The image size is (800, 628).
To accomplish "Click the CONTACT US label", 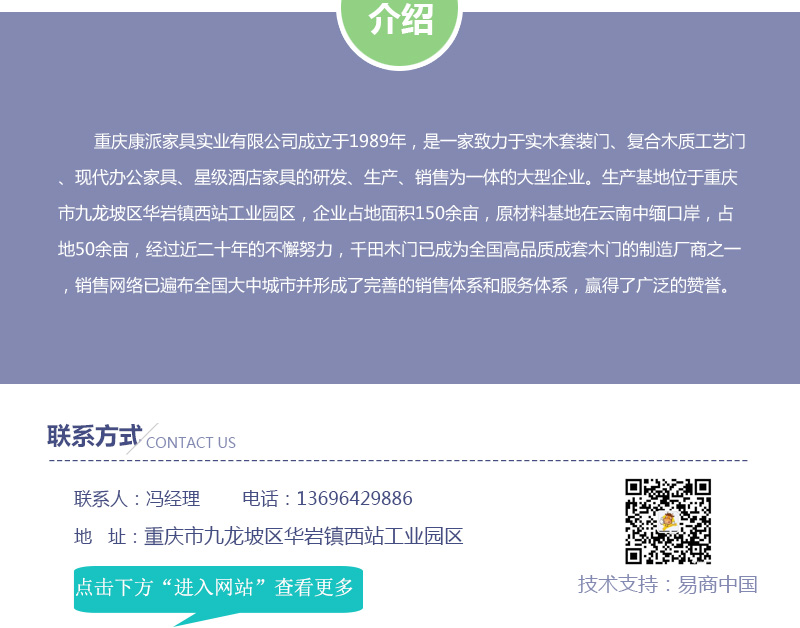I will point(191,442).
